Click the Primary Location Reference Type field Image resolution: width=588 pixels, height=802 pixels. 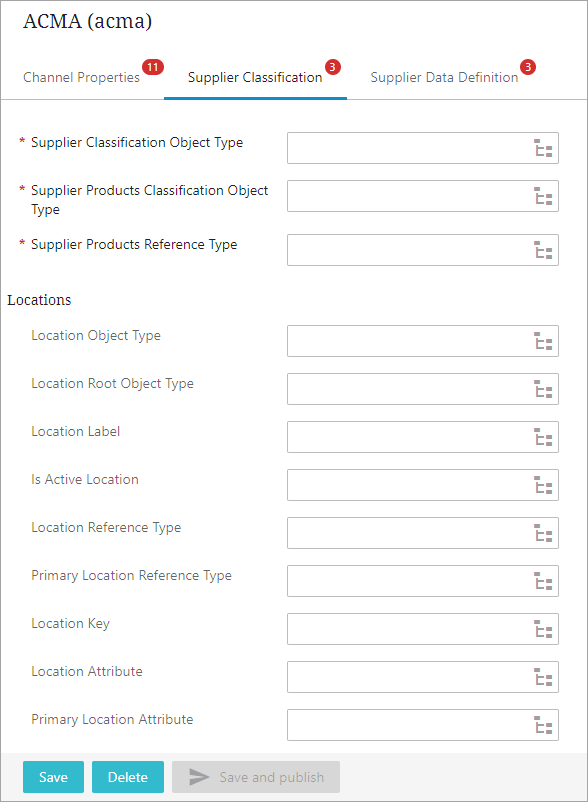tap(423, 581)
